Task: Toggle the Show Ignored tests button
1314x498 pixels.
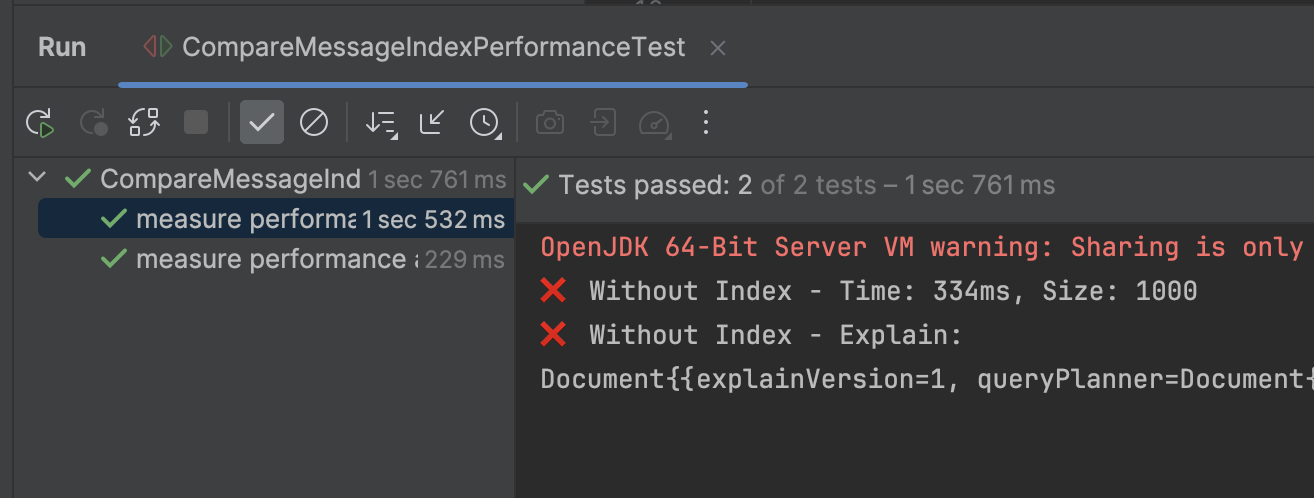Action: click(314, 123)
